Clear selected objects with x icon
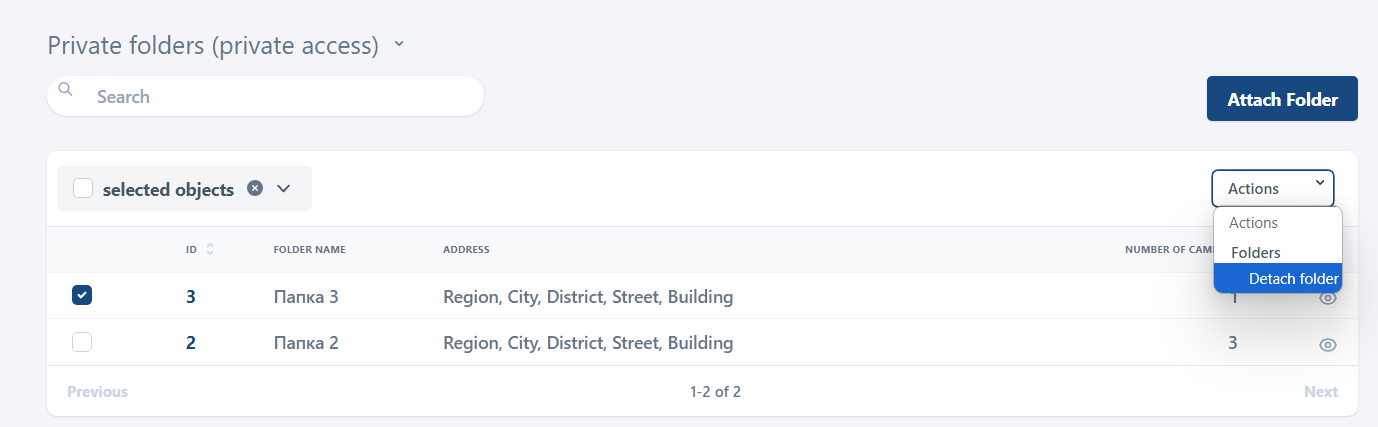This screenshot has height=427, width=1378. click(255, 188)
